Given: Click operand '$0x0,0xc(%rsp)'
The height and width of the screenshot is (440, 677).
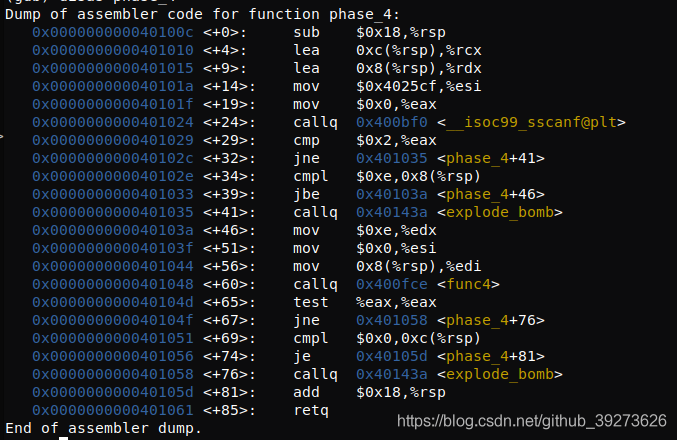Looking at the screenshot, I should coord(418,338).
